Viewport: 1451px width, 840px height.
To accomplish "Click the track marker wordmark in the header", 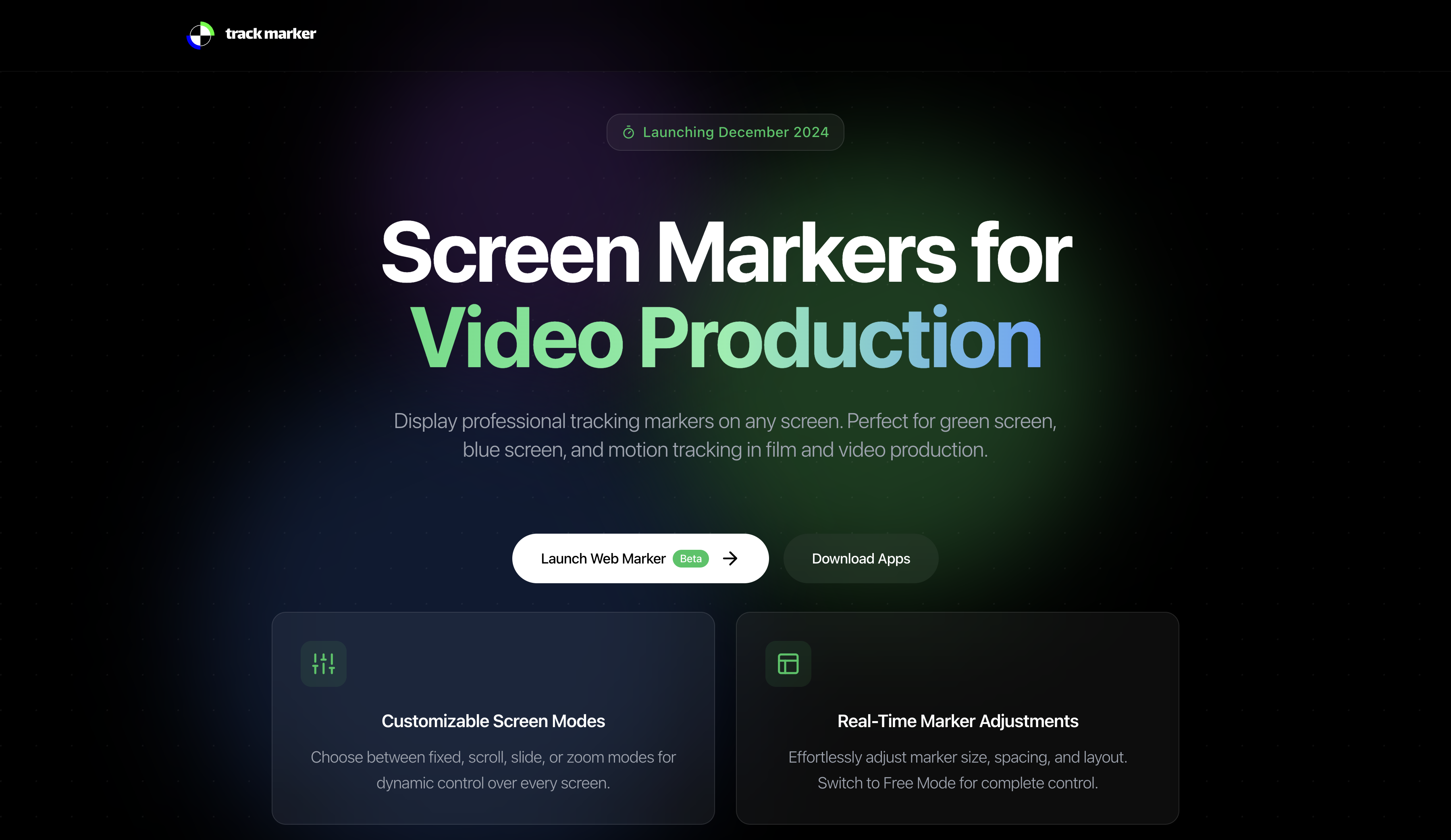I will pyautogui.click(x=270, y=34).
